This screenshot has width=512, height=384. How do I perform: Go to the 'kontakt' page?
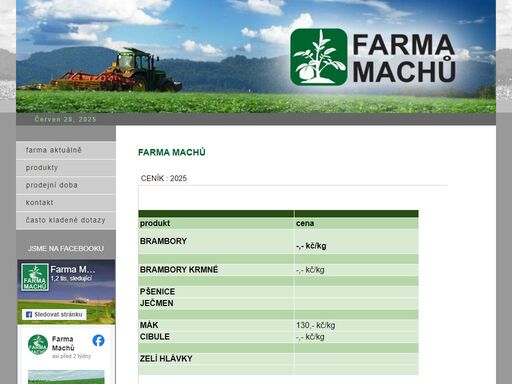pyautogui.click(x=66, y=203)
